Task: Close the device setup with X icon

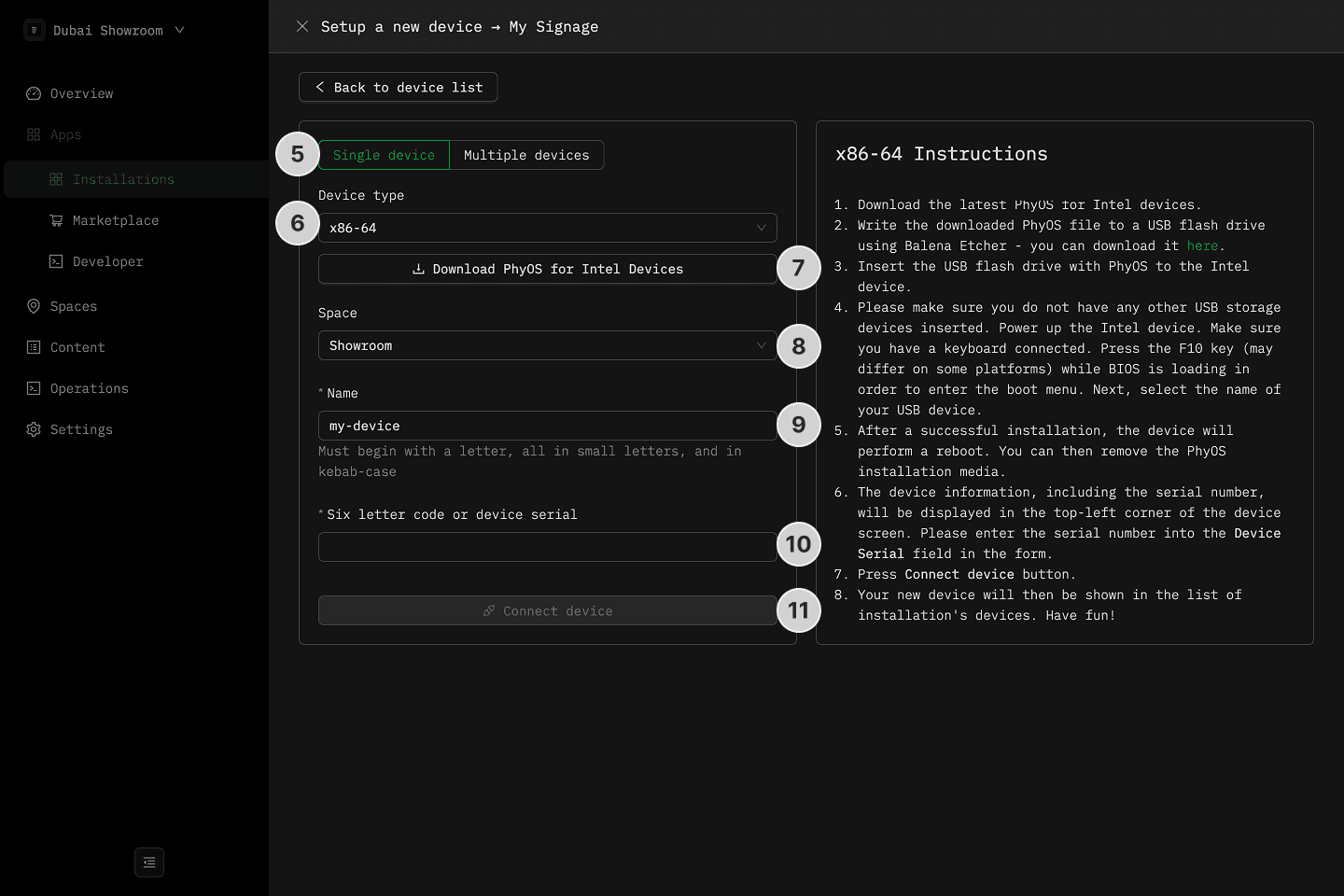Action: point(302,26)
